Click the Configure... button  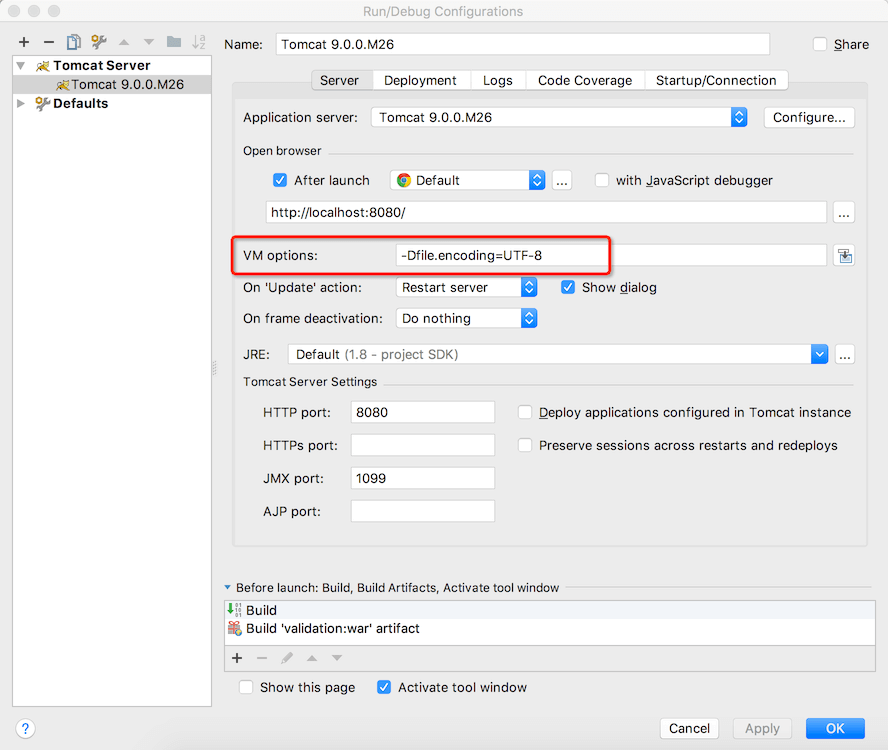pyautogui.click(x=809, y=117)
